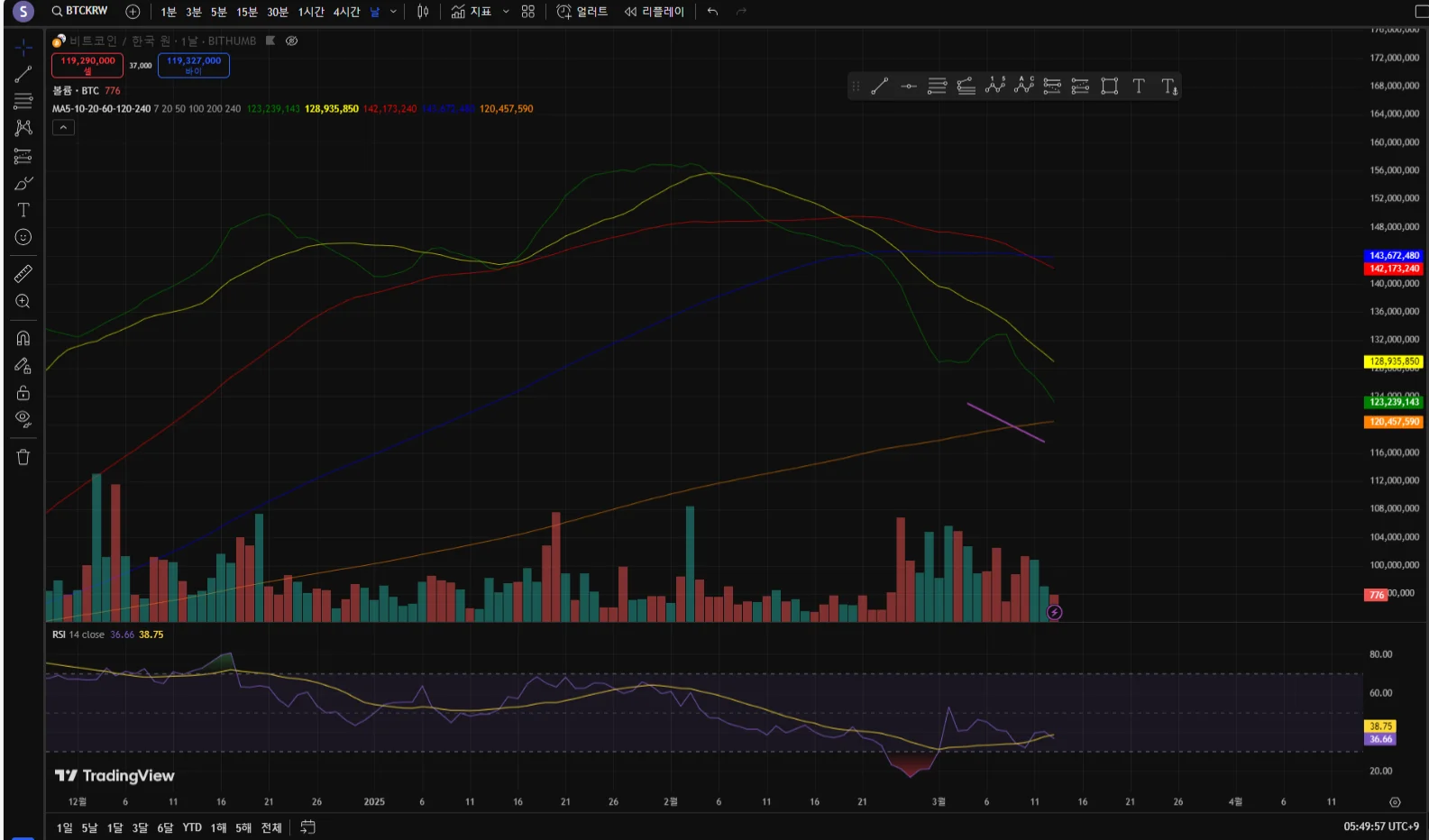Select the crosshair cursor tool
Screen dimensions: 1429x840
point(23,47)
